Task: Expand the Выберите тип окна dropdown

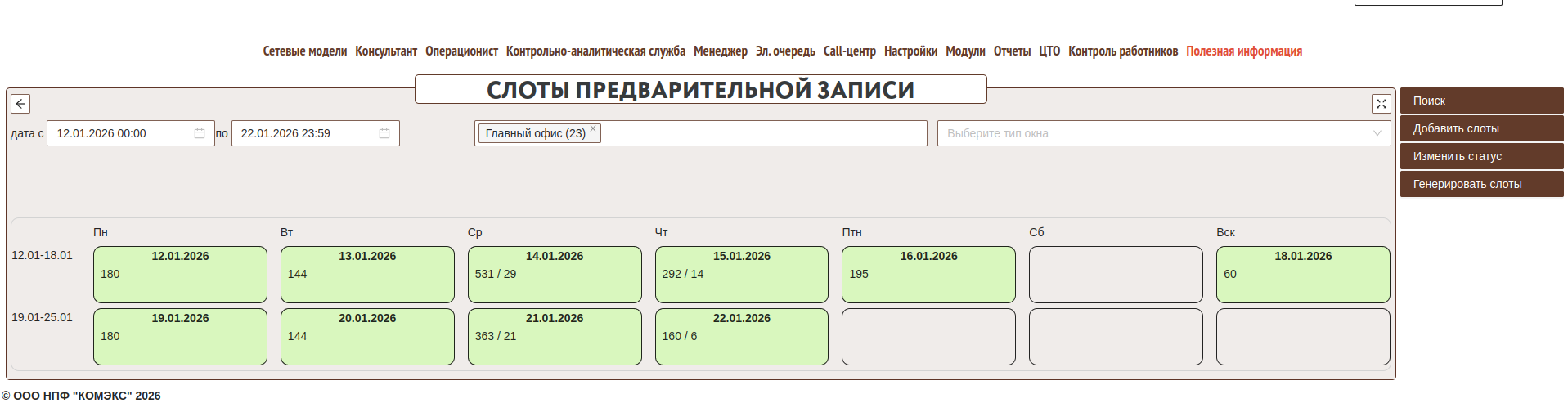Action: pos(1377,133)
